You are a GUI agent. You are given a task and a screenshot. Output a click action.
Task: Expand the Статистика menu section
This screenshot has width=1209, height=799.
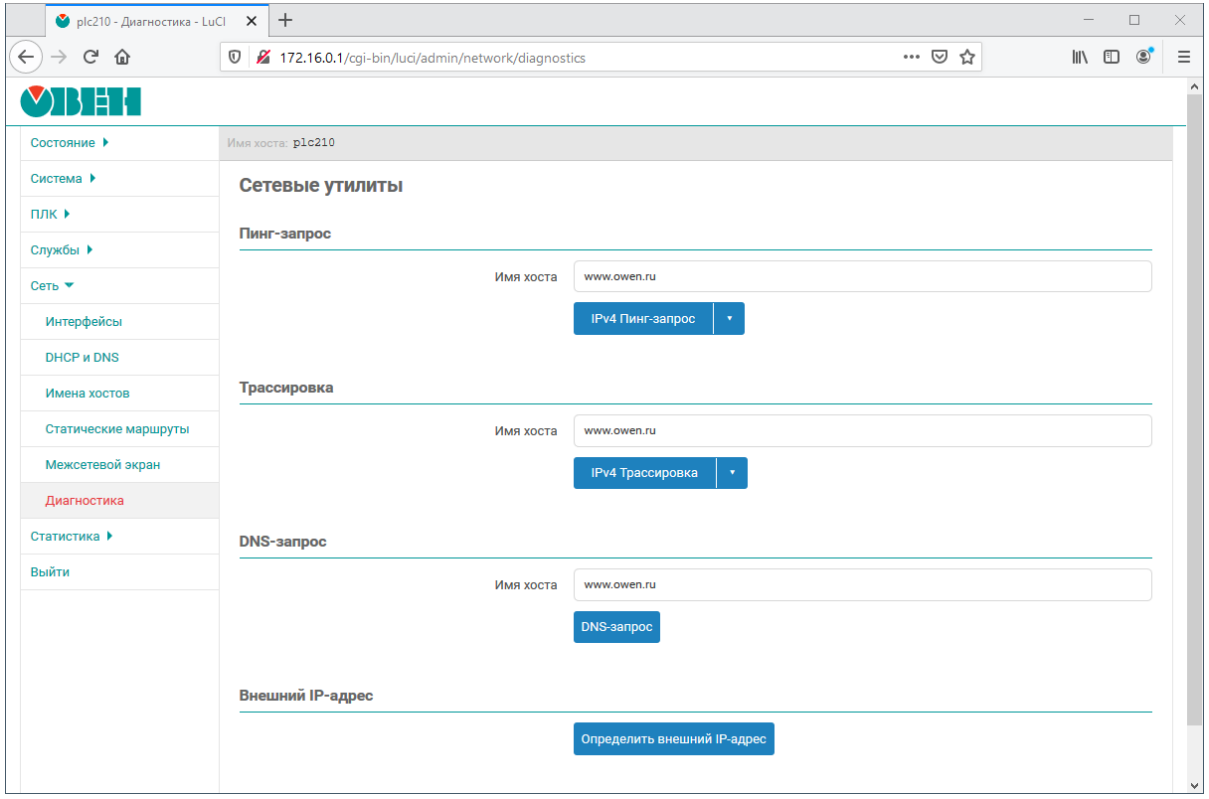pos(71,536)
